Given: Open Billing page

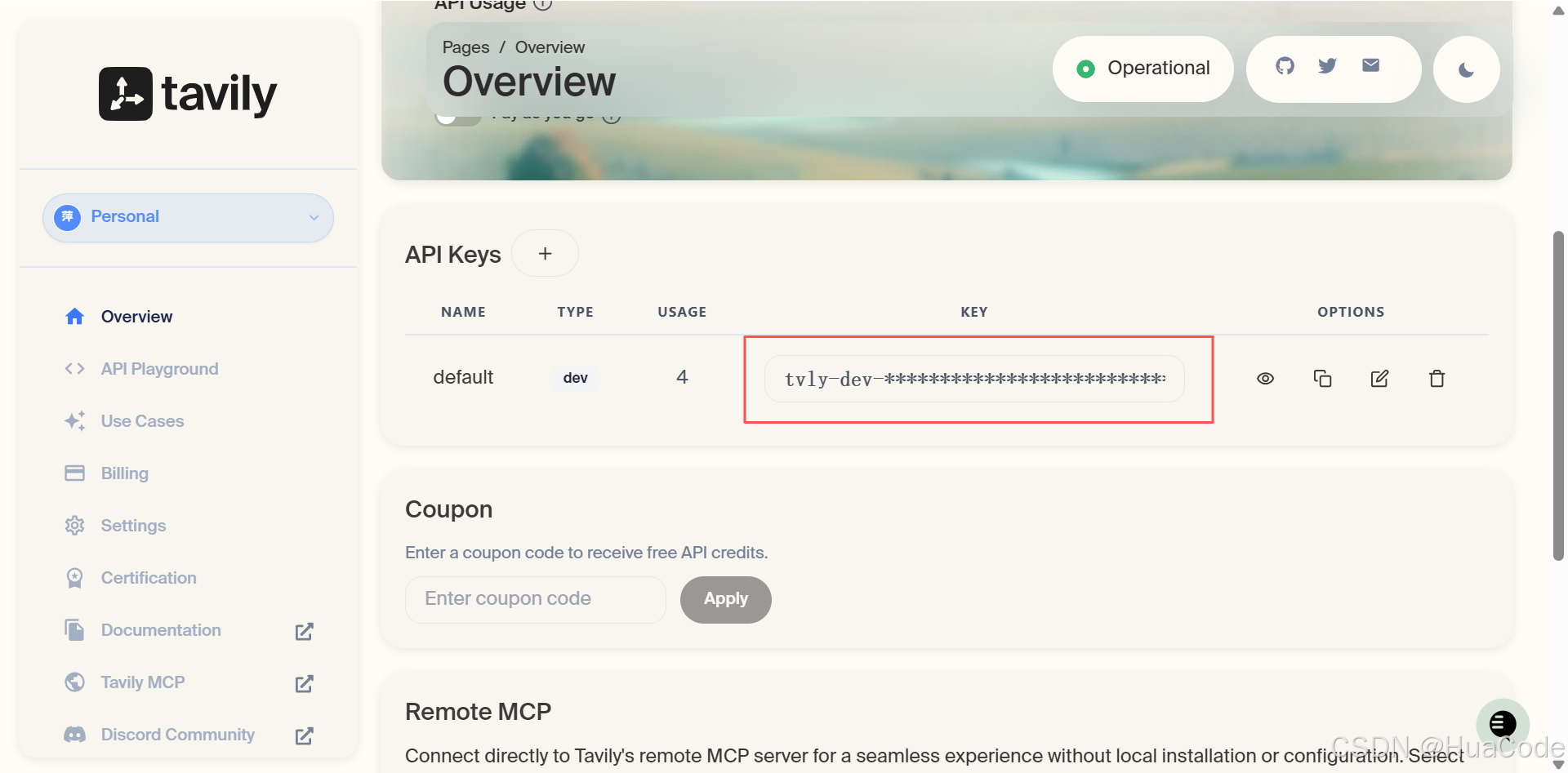Looking at the screenshot, I should (x=124, y=473).
